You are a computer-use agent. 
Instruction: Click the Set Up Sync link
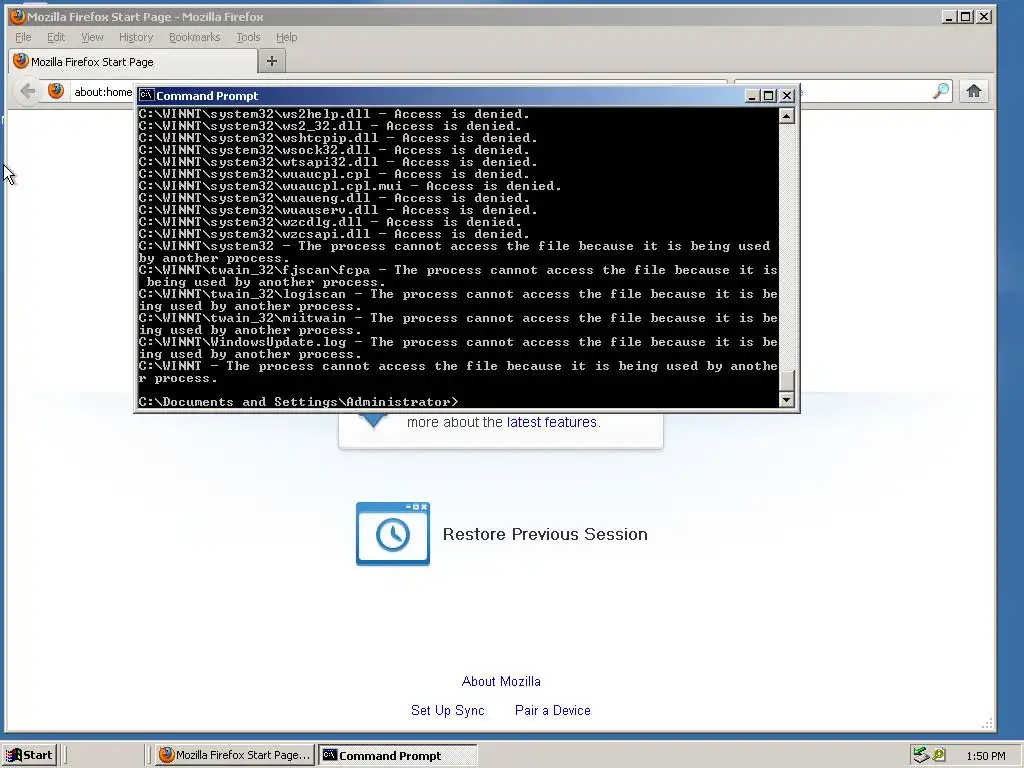click(447, 710)
